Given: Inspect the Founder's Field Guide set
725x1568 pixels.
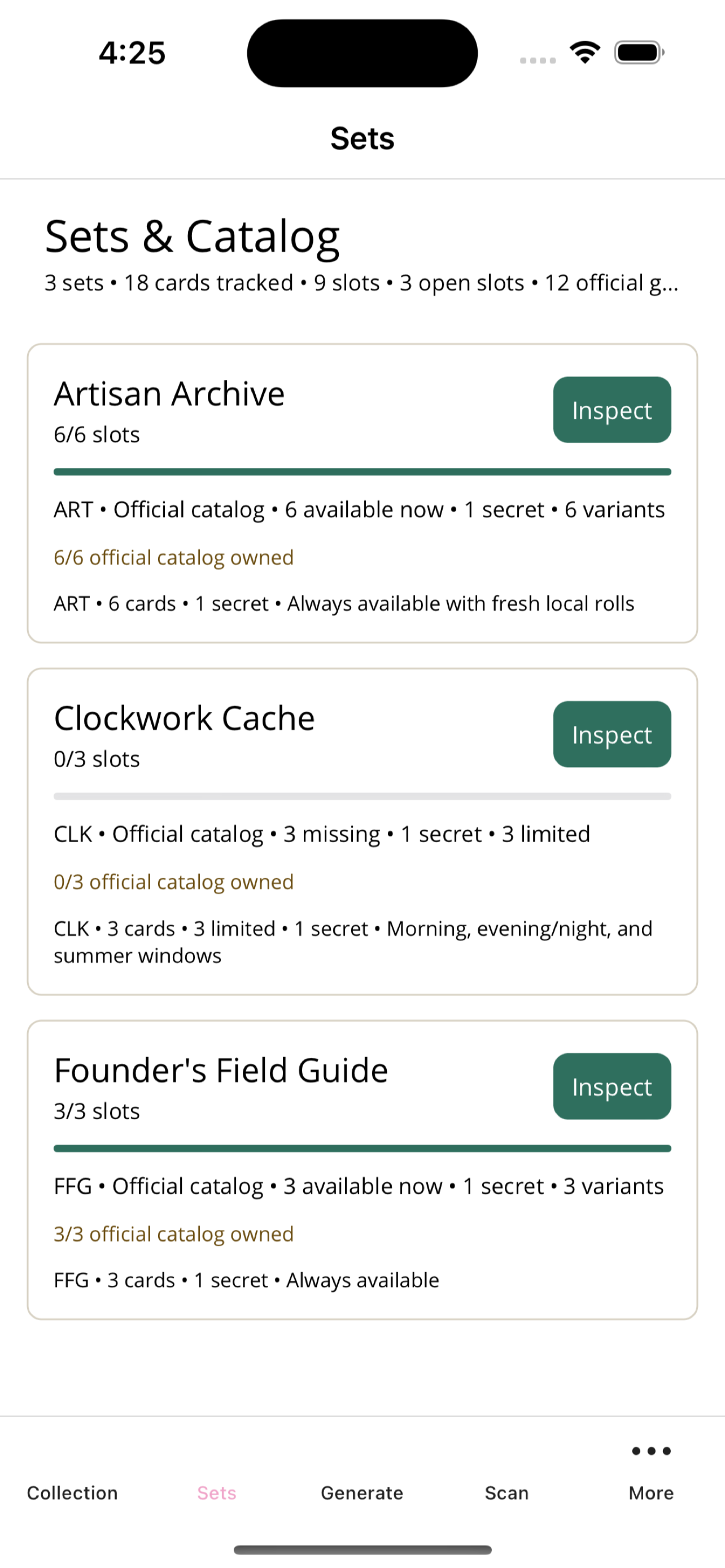Looking at the screenshot, I should pos(612,1086).
